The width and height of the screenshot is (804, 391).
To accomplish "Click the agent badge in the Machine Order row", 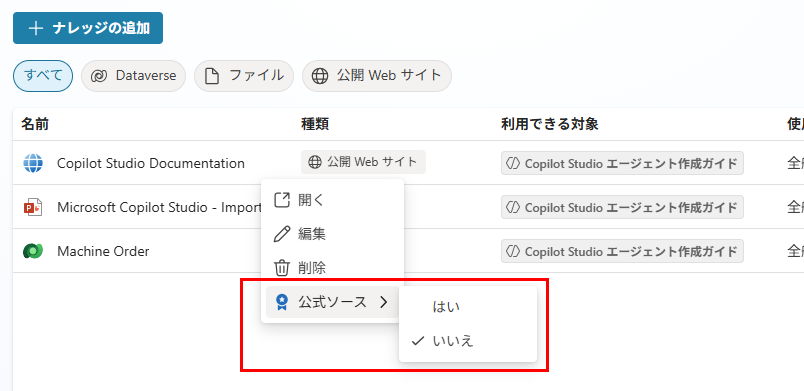I will (622, 251).
